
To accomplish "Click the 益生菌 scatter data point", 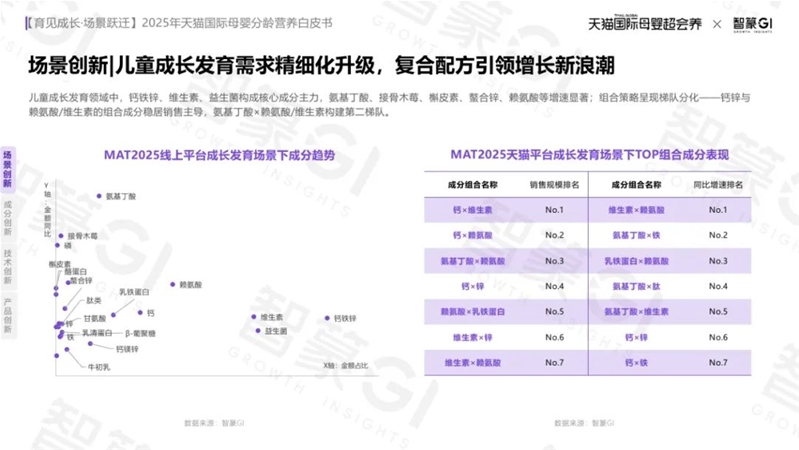I will (258, 331).
